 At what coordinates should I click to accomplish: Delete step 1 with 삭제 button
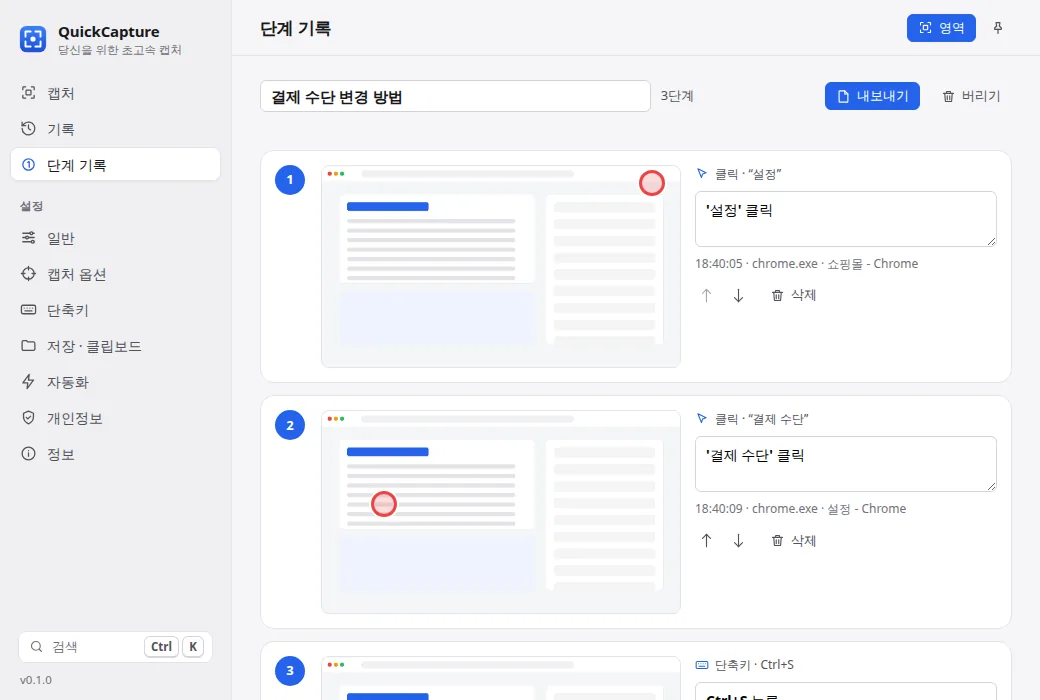click(793, 295)
